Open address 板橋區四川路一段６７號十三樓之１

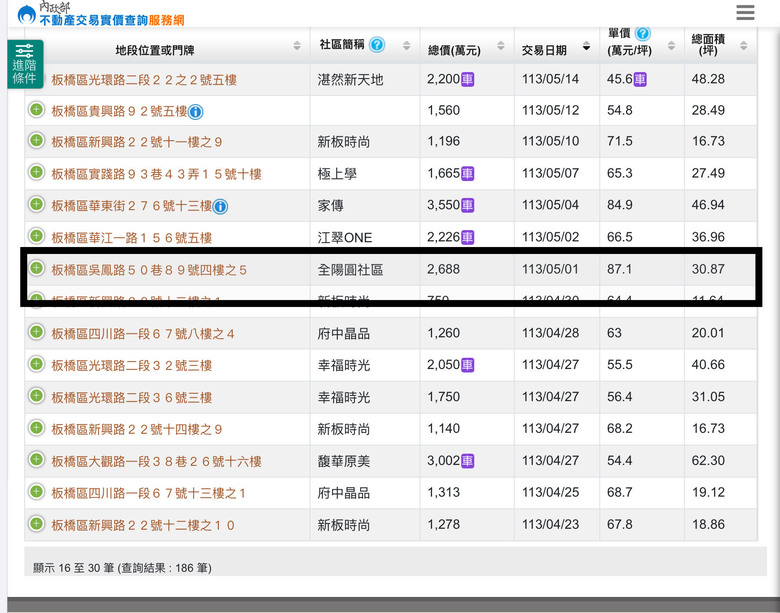point(149,493)
